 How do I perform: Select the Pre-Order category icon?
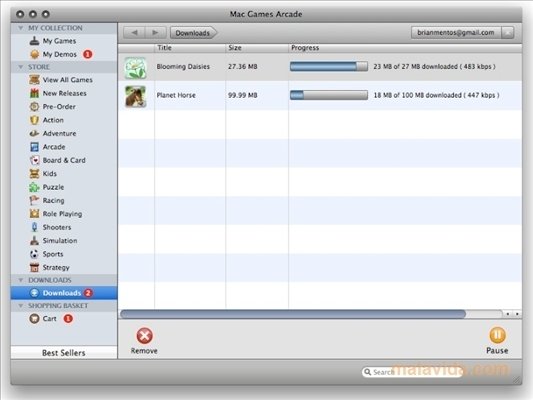coord(34,107)
